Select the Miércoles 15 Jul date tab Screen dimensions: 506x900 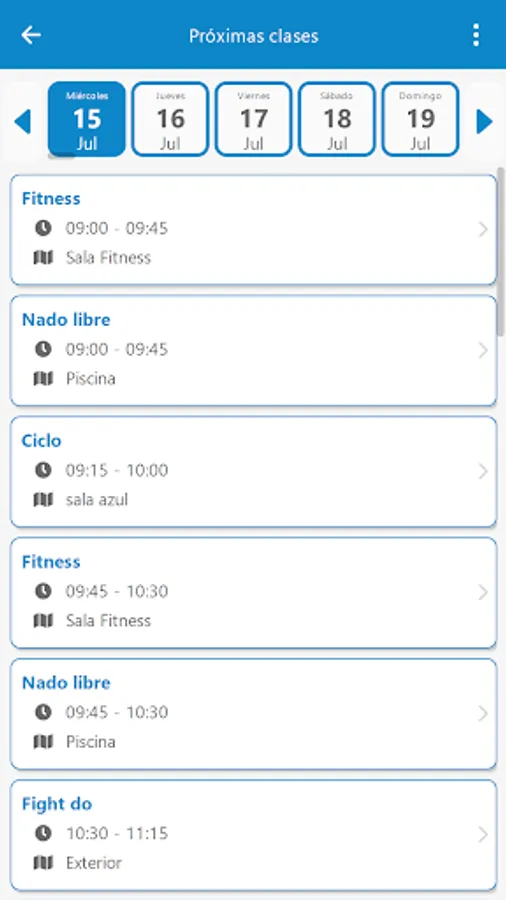coord(87,119)
